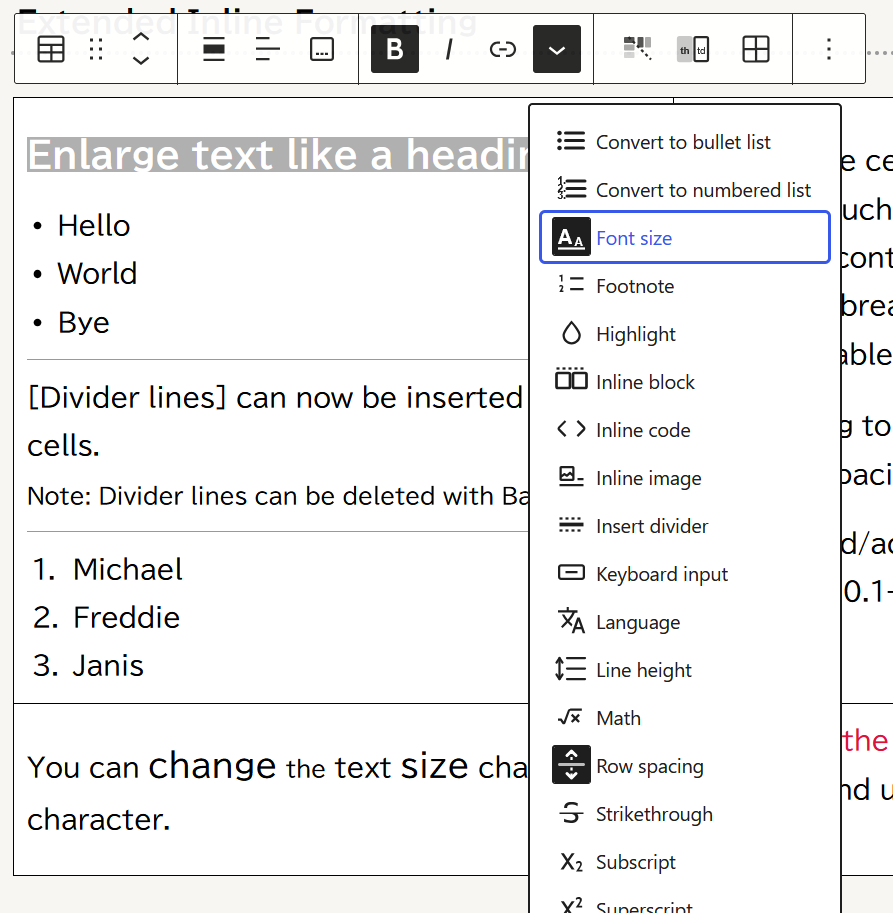The height and width of the screenshot is (913, 893).
Task: Select Language option in menu
Action: point(685,622)
